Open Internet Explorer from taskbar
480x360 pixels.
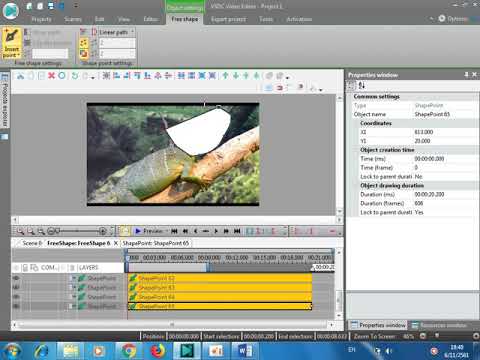[41, 351]
